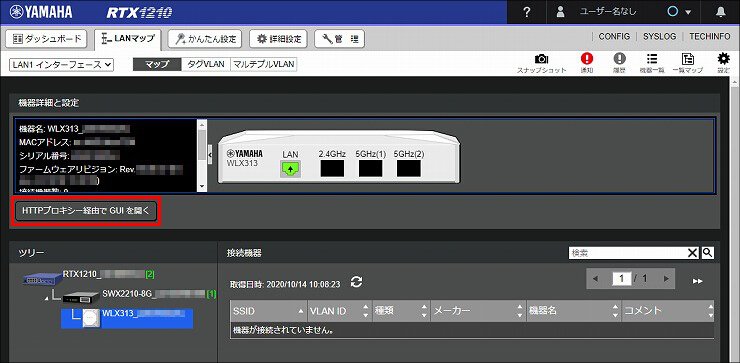The width and height of the screenshot is (740, 363).
Task: Open the TECHINFO link
Action: click(709, 36)
